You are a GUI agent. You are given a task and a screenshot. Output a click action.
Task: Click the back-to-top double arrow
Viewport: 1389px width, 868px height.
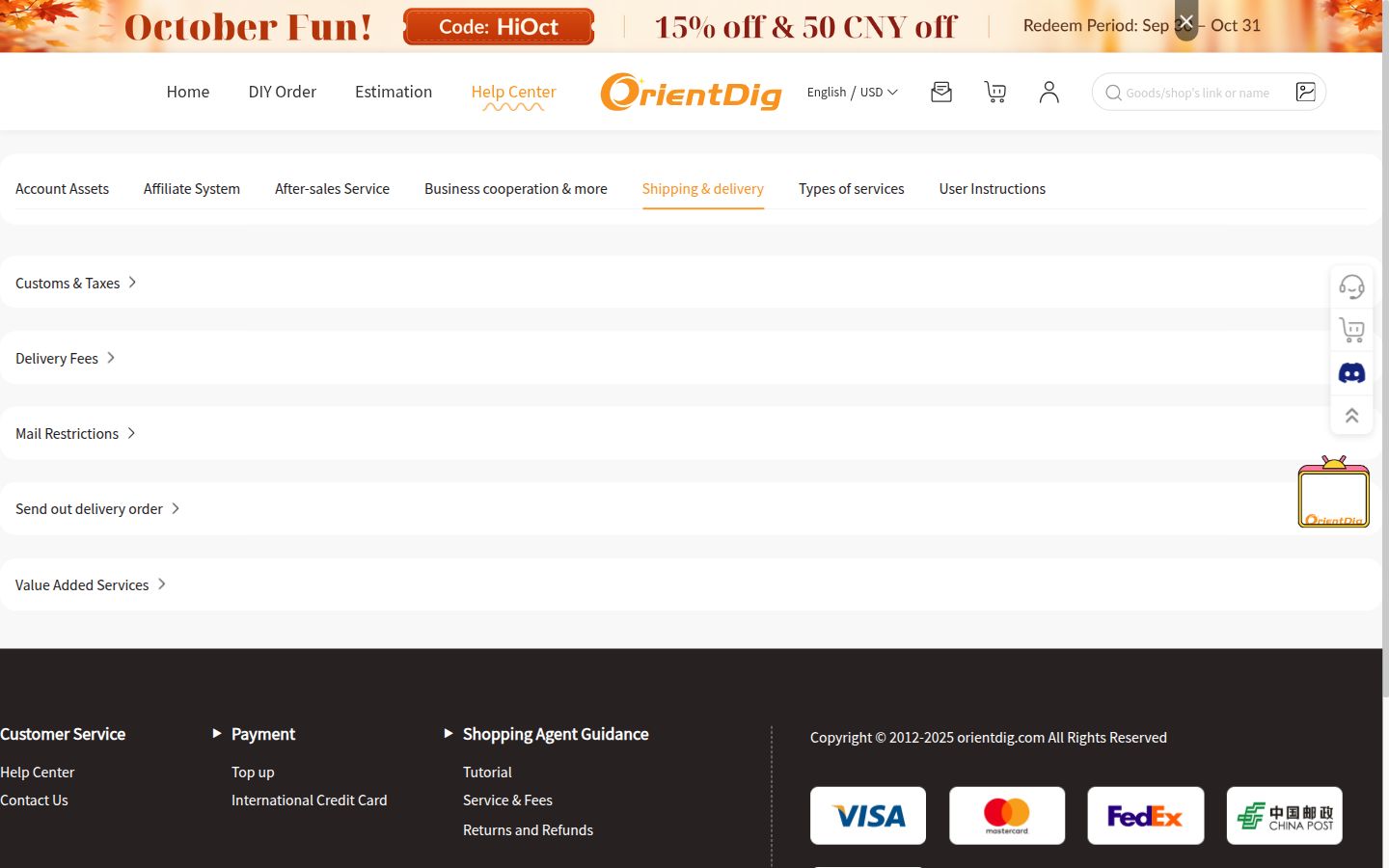[1351, 415]
